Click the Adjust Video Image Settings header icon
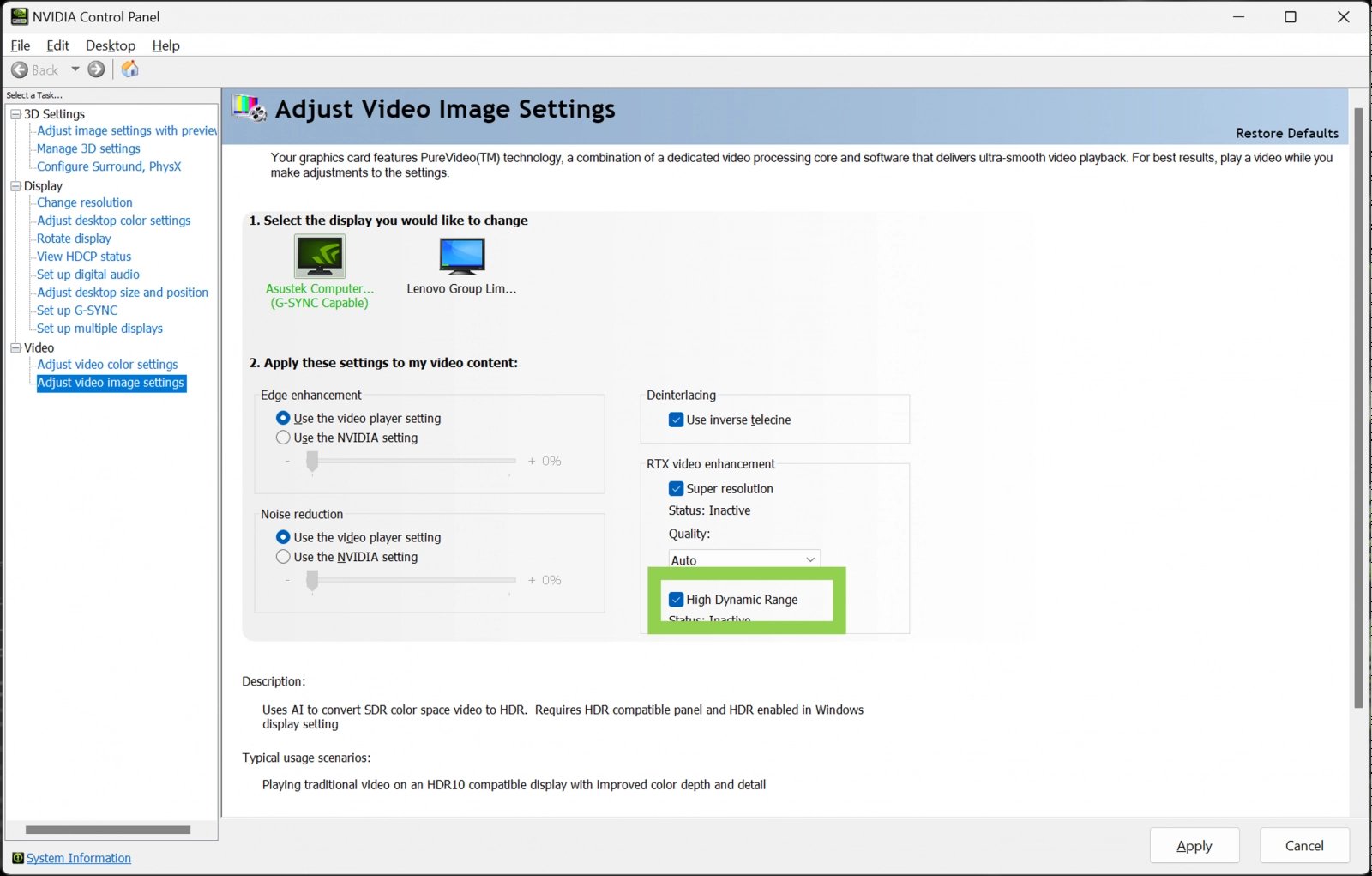 [247, 107]
